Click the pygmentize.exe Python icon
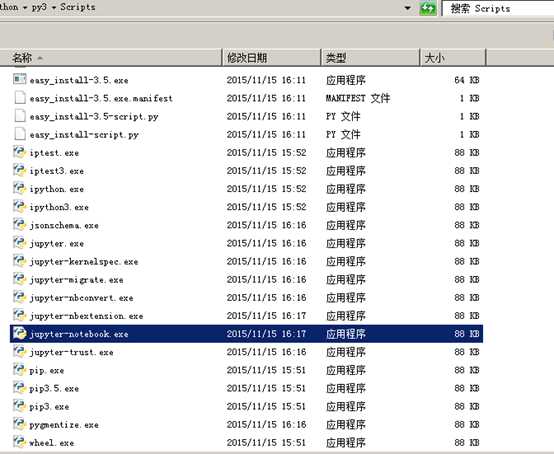The image size is (554, 454). pyautogui.click(x=20, y=424)
